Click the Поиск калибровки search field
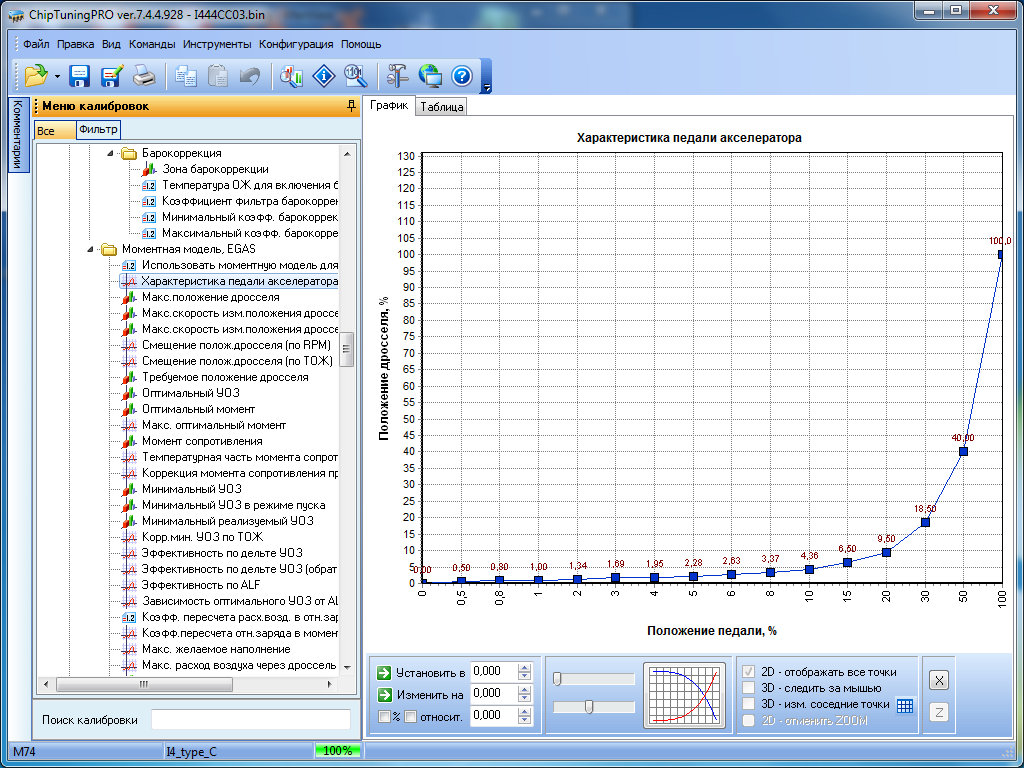The image size is (1024, 768). 250,720
